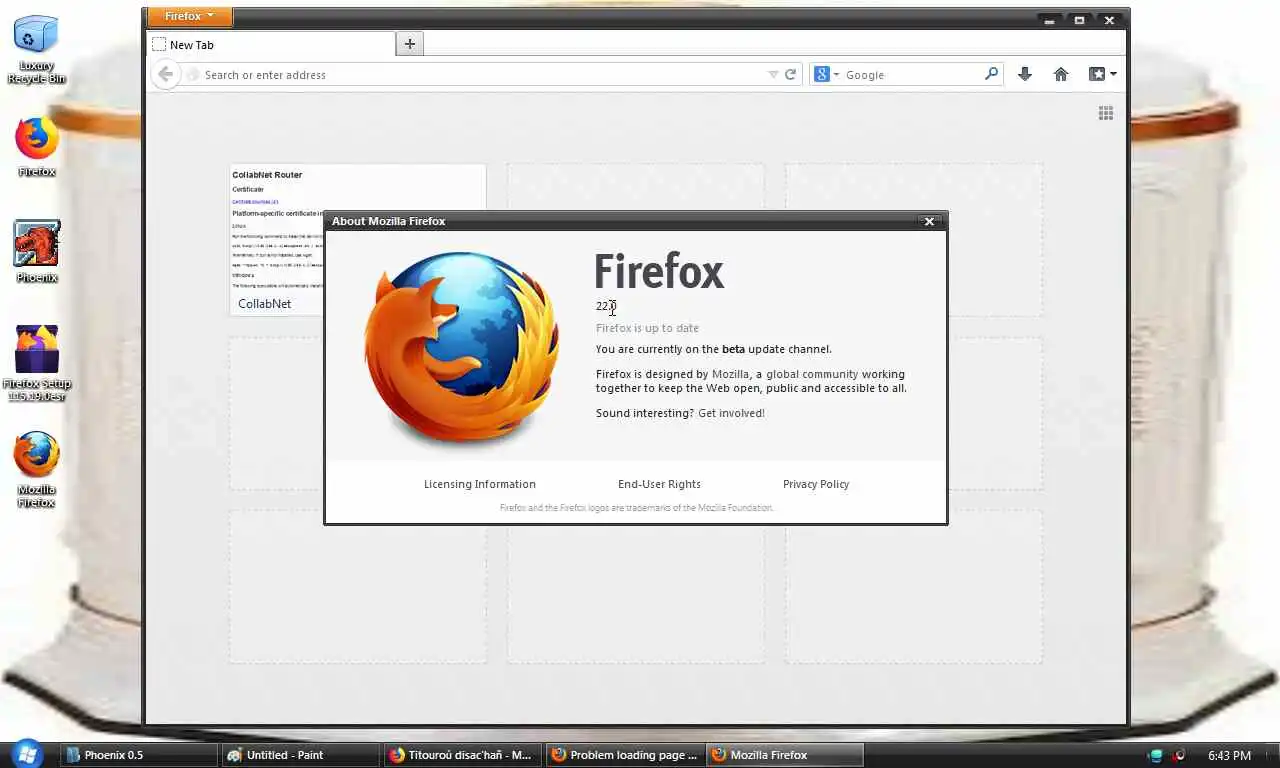The height and width of the screenshot is (768, 1280).
Task: Click the Google search input field
Action: 913,75
